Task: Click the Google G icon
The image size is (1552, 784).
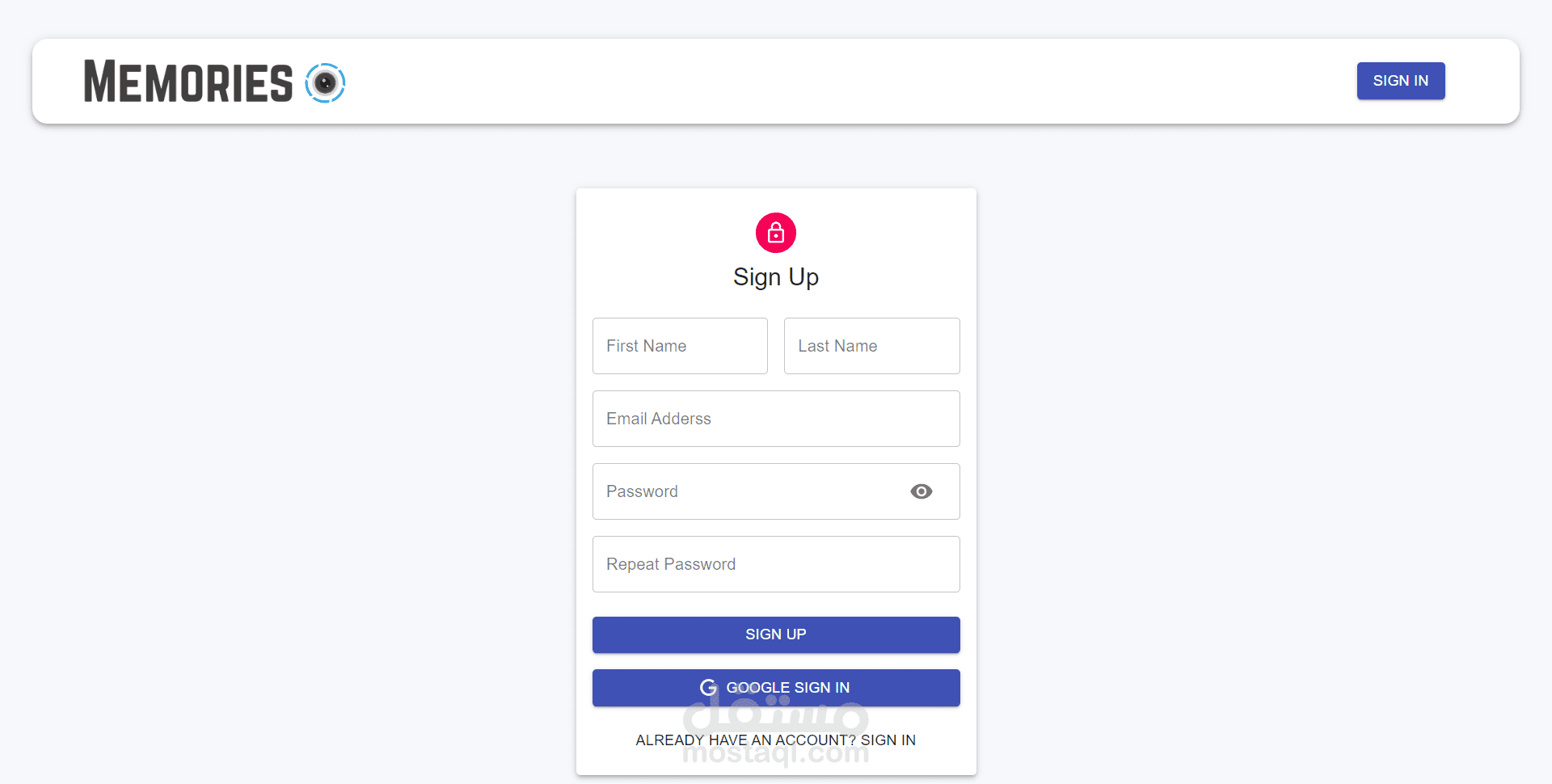Action: tap(708, 688)
